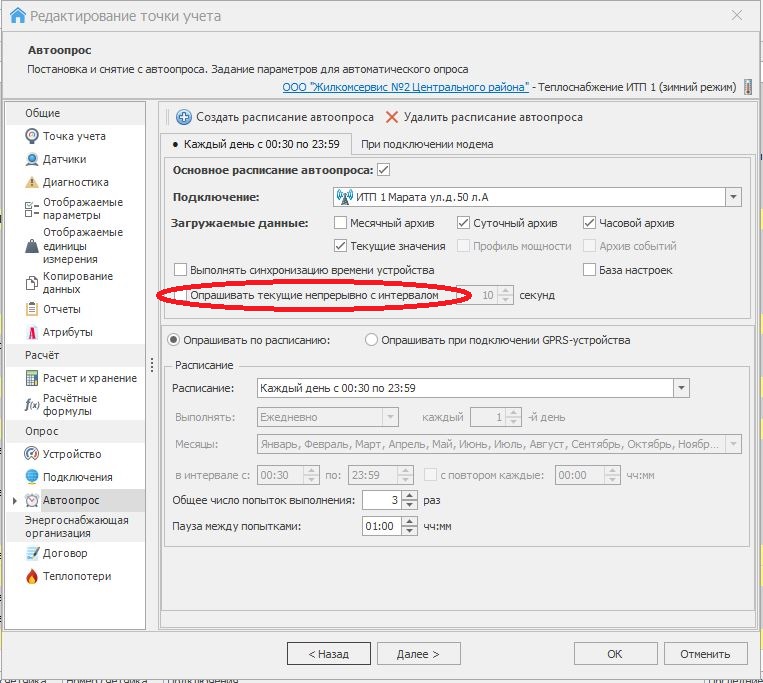Toggle the База настроек checkbox
The height and width of the screenshot is (683, 763).
click(x=590, y=270)
